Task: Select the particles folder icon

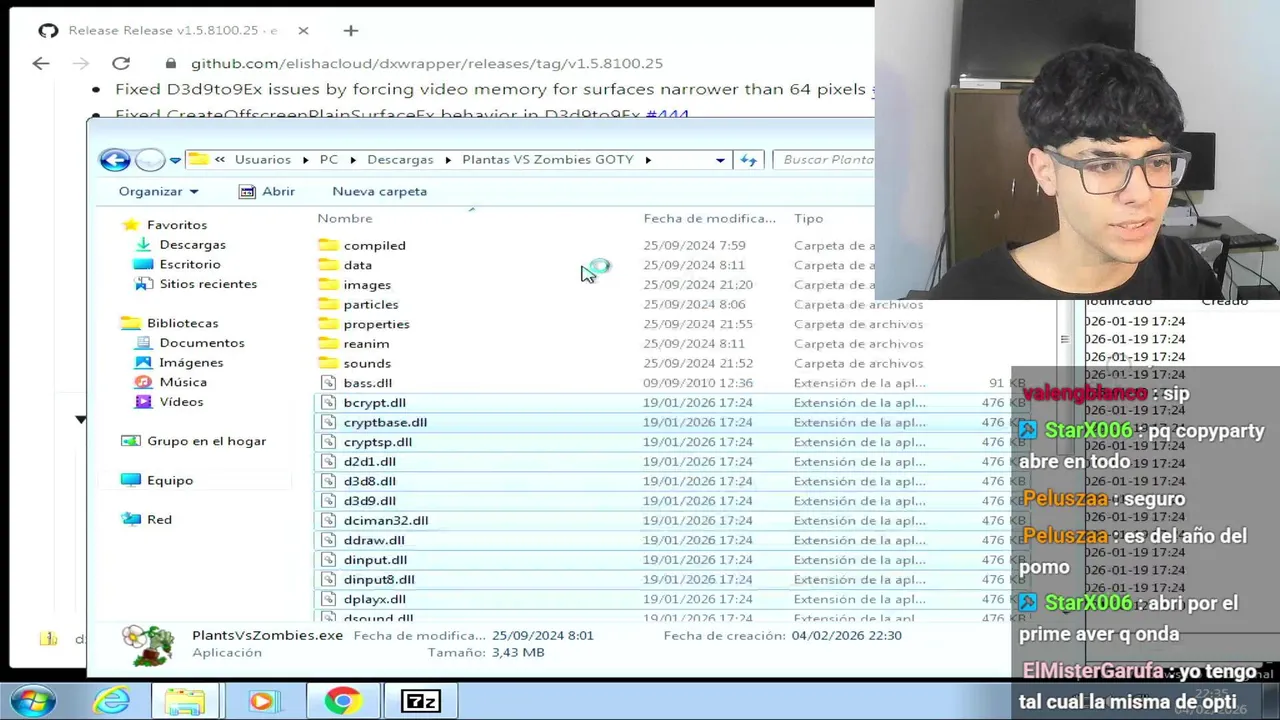Action: pyautogui.click(x=329, y=304)
